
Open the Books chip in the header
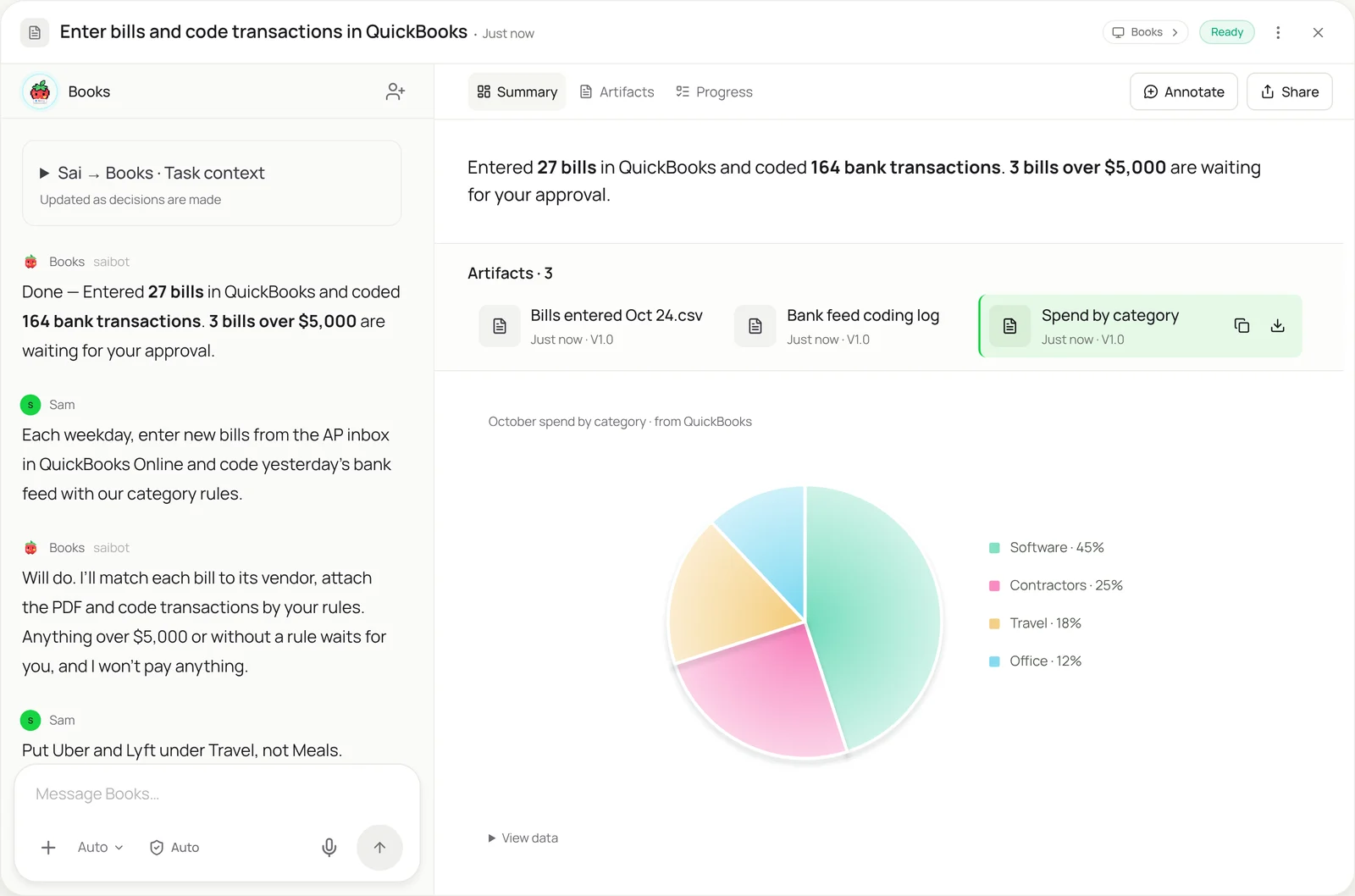pos(1145,32)
